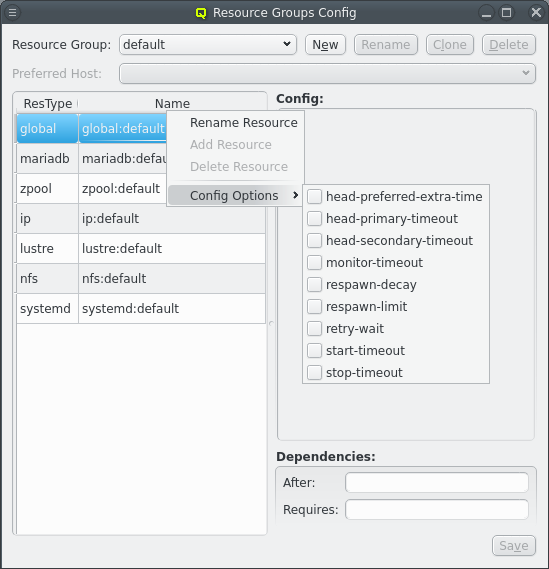Enable head-primary-timeout option

314,219
